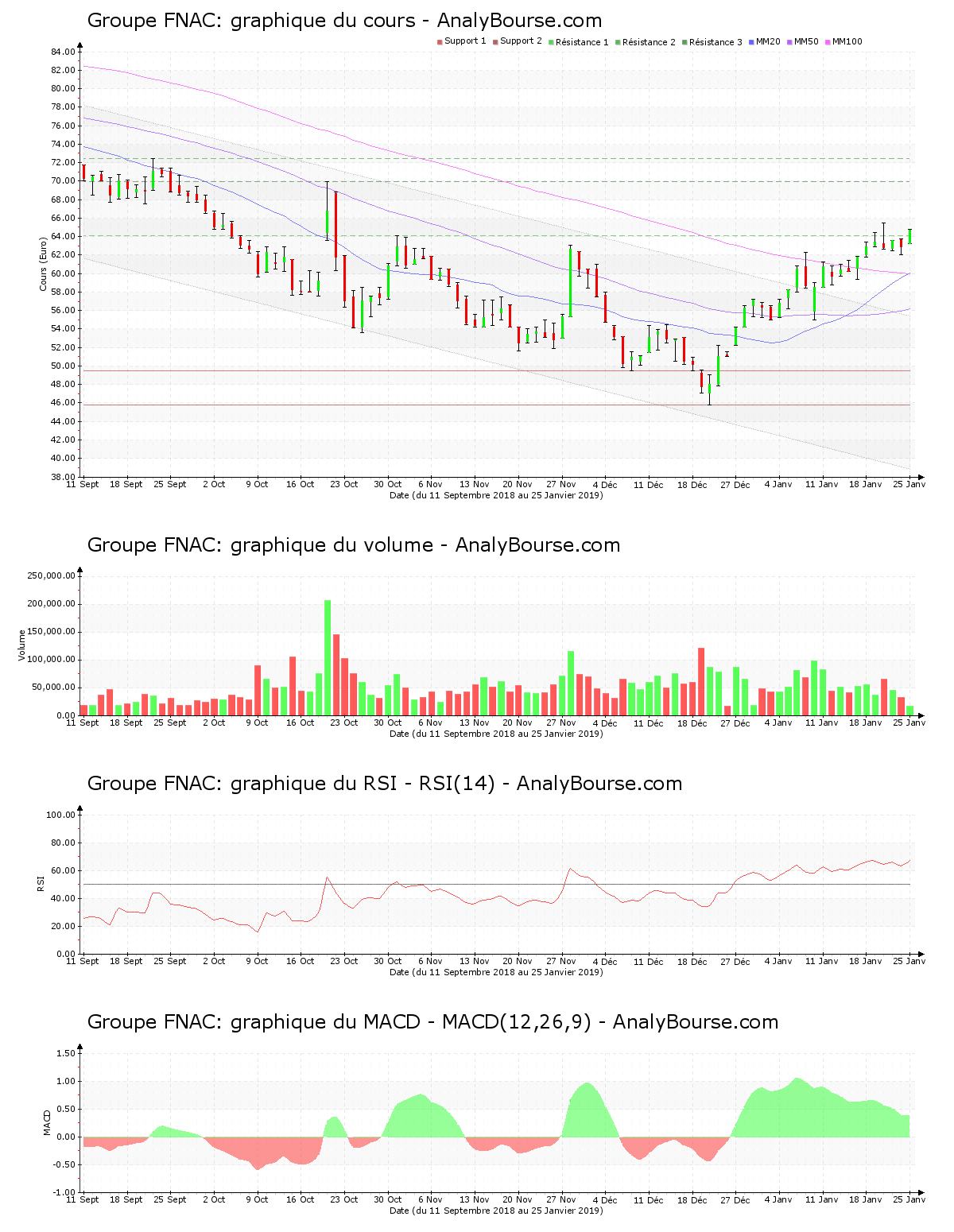Screen dimensions: 954x1232
Task: Click the red horizontal support line near 49.50
Action: (x=496, y=370)
